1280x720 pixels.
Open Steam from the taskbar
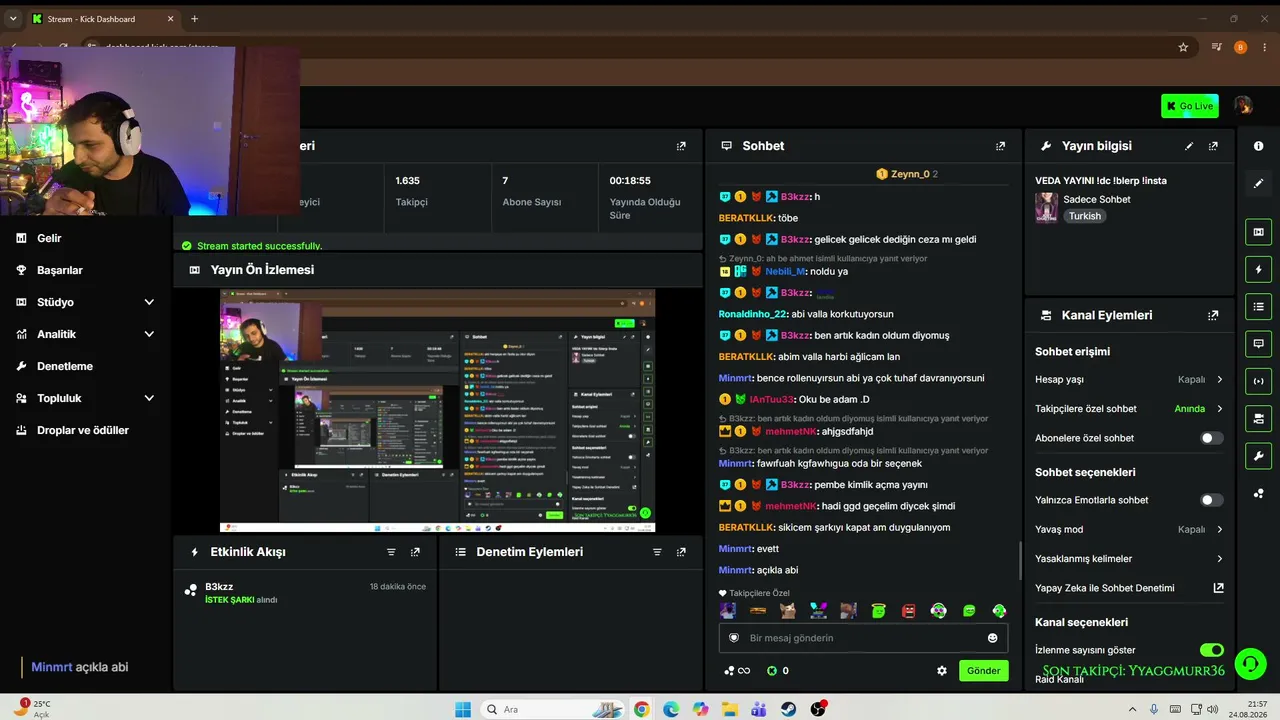(788, 709)
